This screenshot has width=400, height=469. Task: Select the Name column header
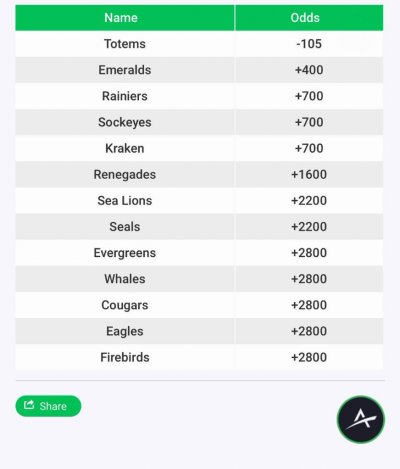pyautogui.click(x=121, y=18)
